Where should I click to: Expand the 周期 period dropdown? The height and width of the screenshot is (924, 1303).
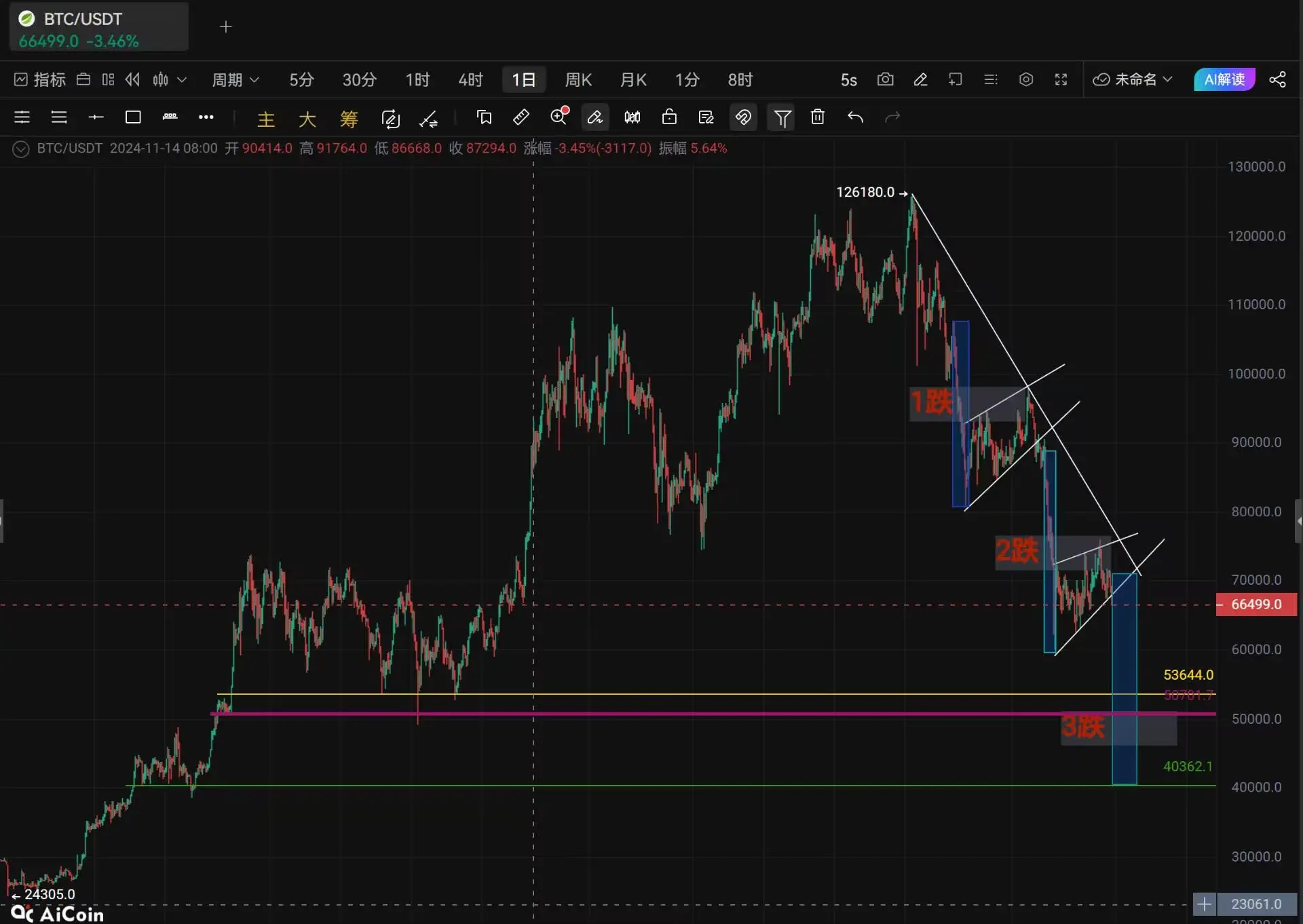235,79
